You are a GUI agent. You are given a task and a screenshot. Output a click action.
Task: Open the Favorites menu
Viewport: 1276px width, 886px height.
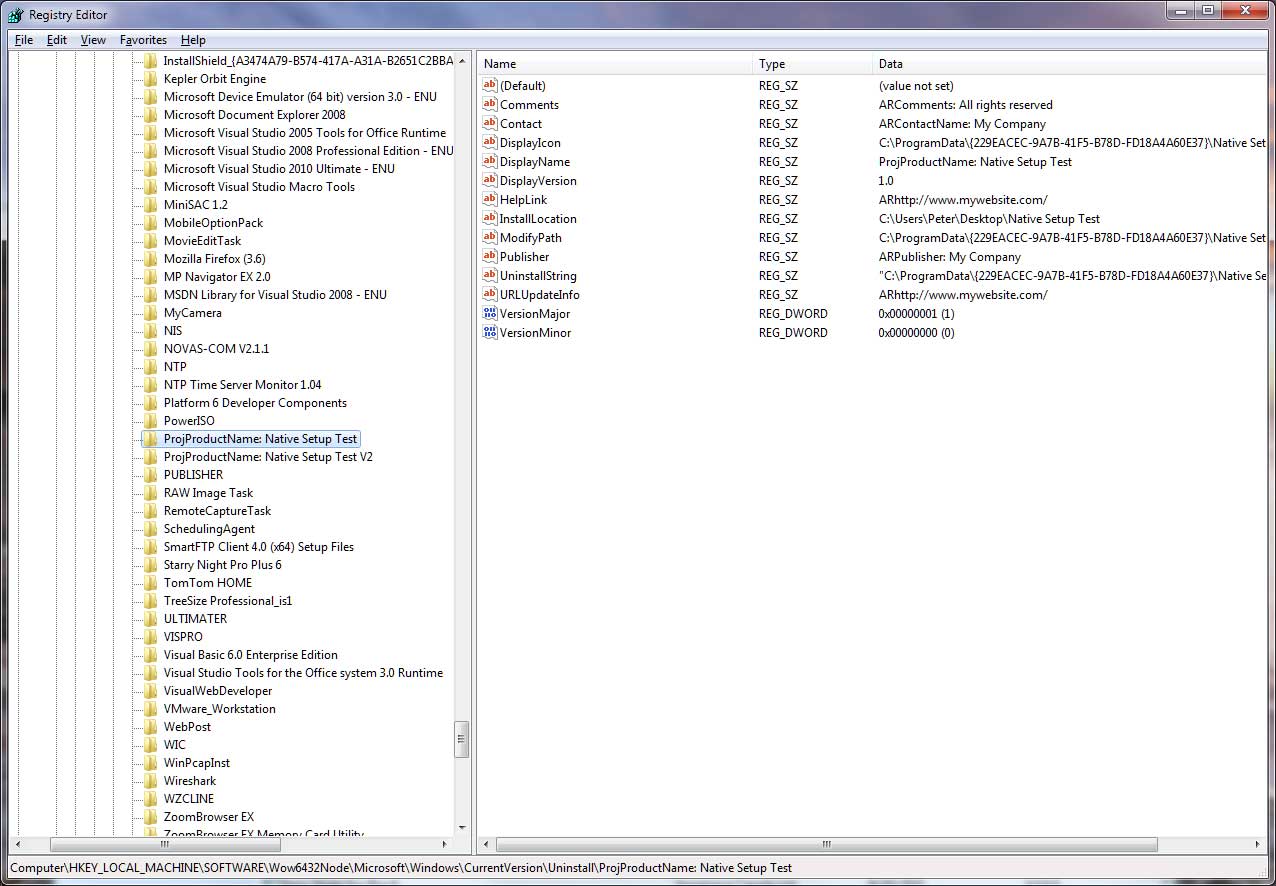pos(143,40)
